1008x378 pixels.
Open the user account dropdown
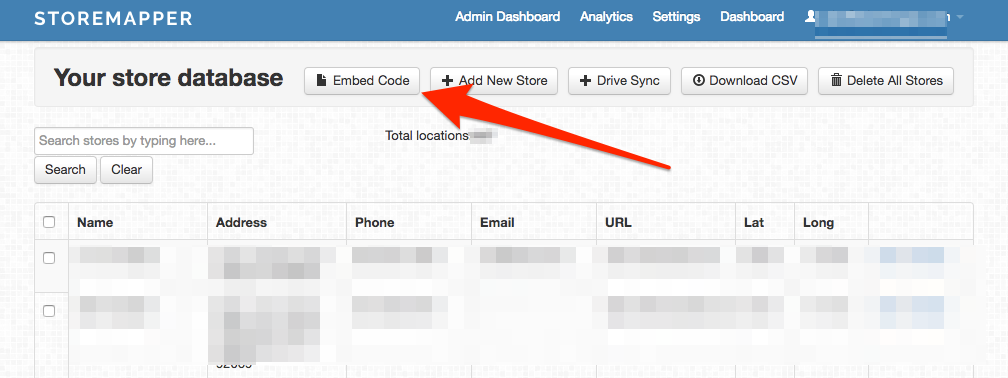(959, 17)
